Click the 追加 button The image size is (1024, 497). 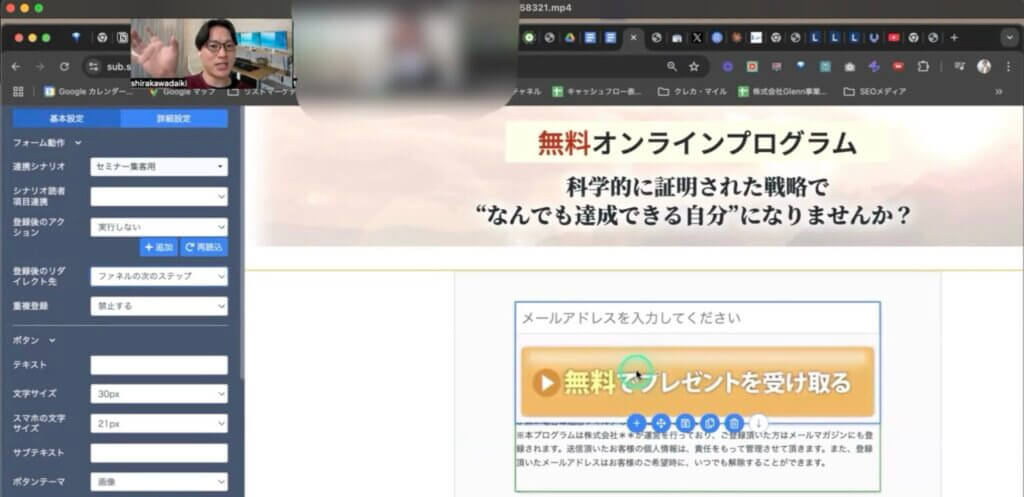click(158, 247)
